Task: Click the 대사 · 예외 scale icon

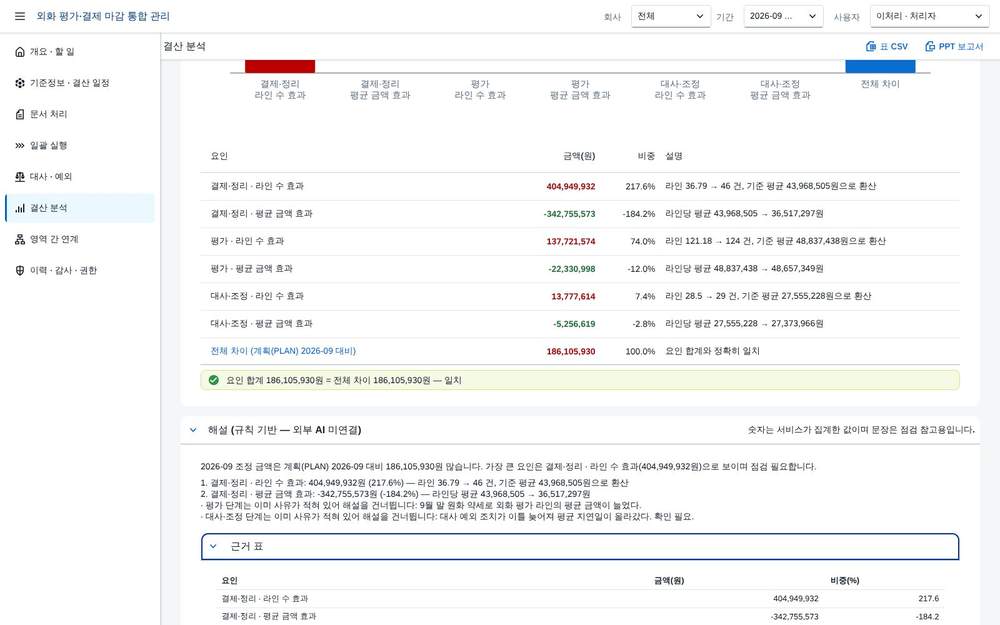Action: [x=20, y=177]
